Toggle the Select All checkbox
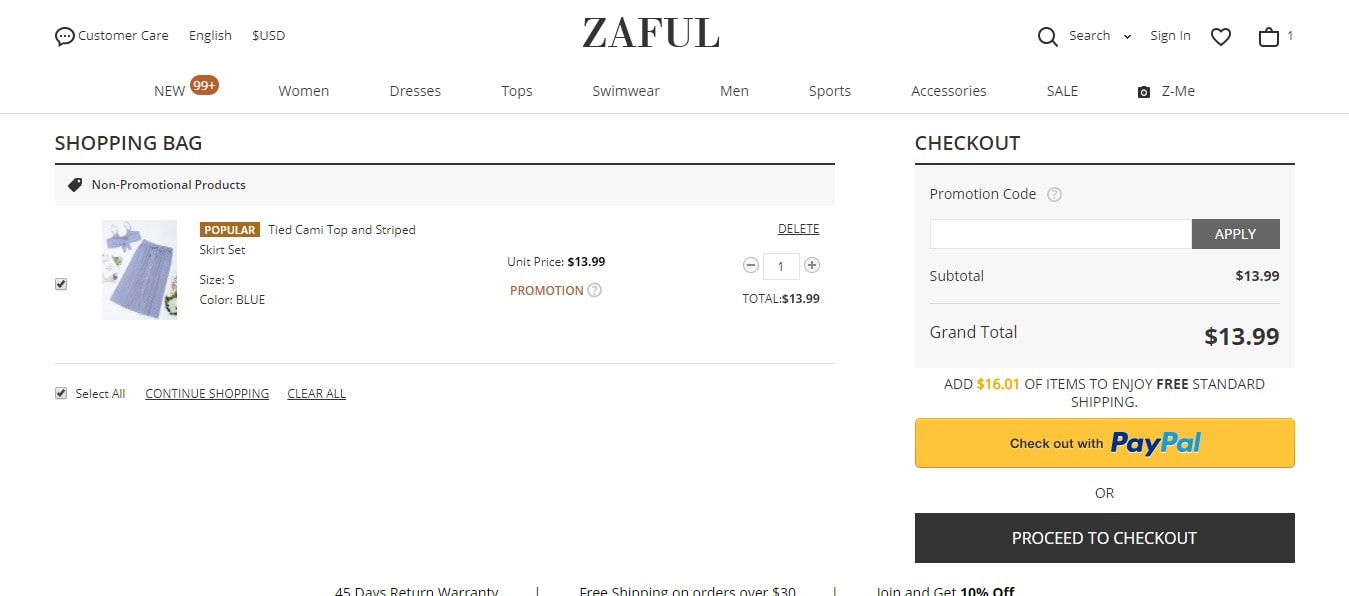1349x596 pixels. click(x=61, y=393)
